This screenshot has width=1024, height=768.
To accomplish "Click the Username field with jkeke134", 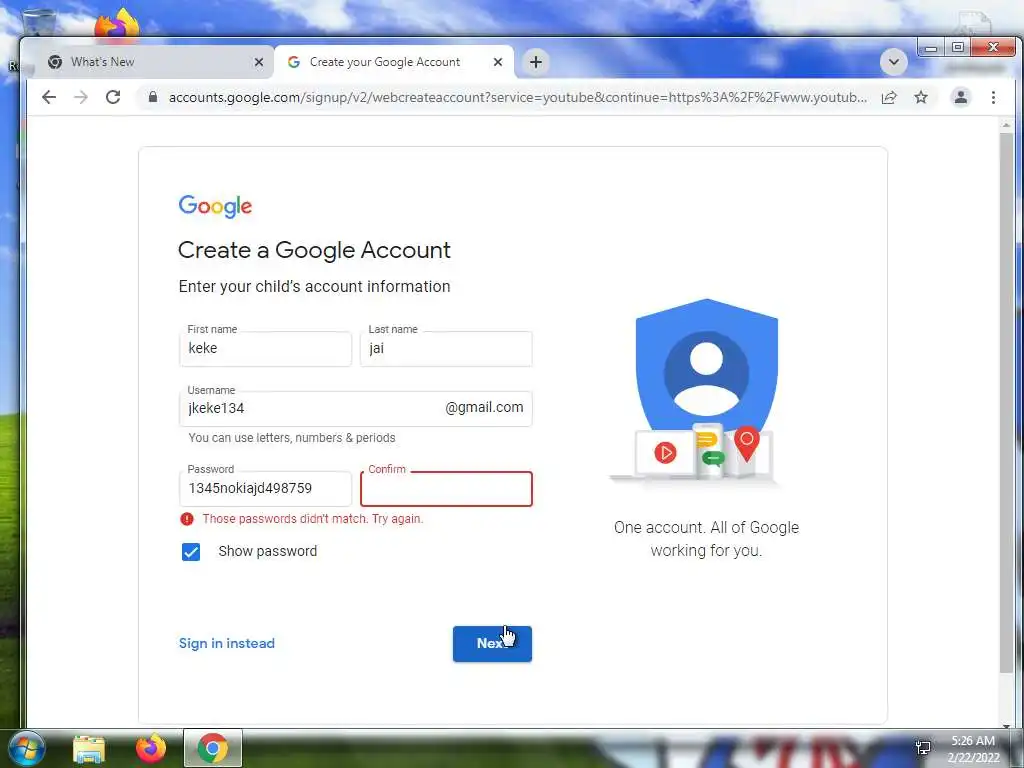I will tap(356, 409).
